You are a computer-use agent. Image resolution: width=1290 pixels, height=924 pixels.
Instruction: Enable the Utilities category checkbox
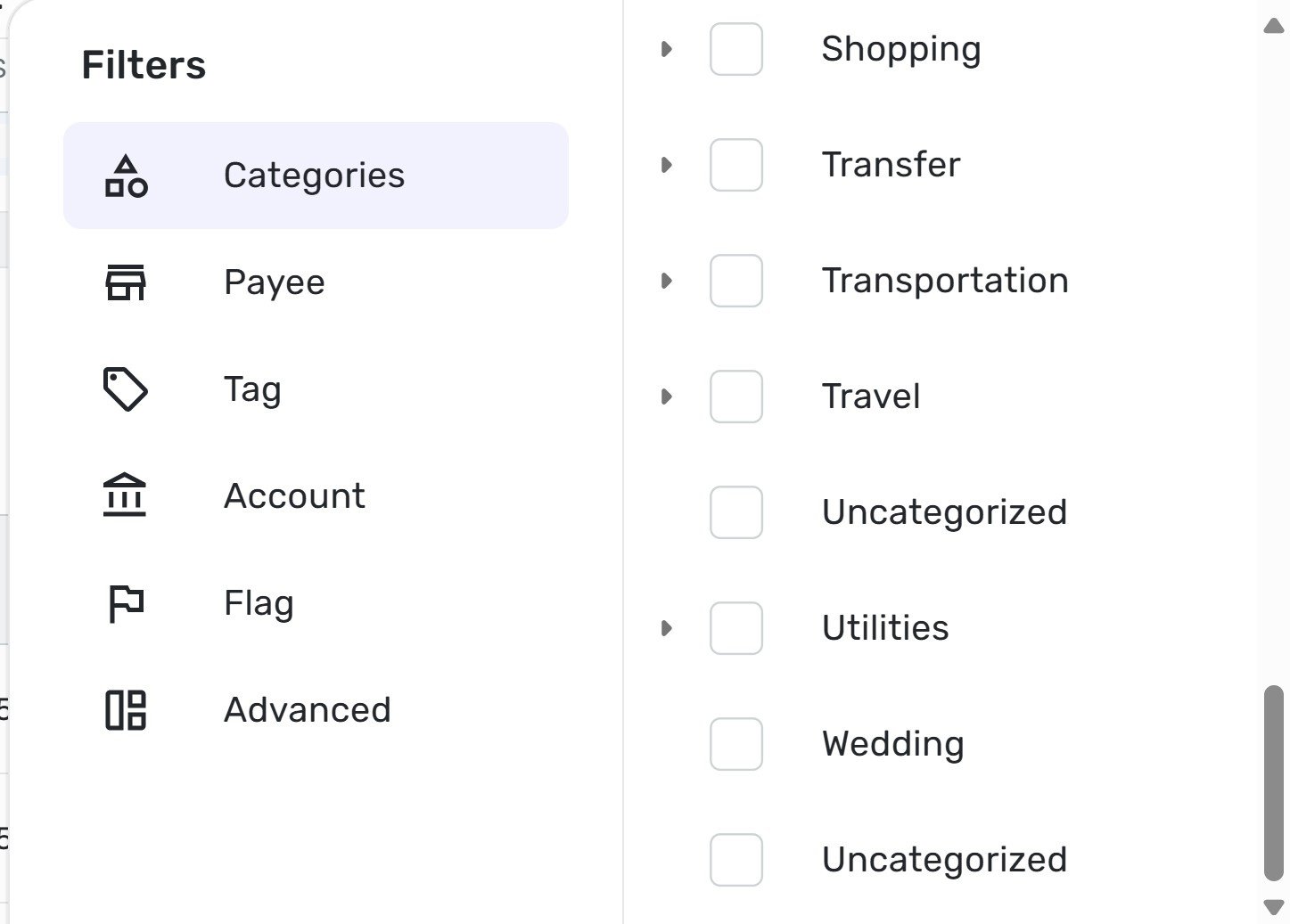point(736,628)
